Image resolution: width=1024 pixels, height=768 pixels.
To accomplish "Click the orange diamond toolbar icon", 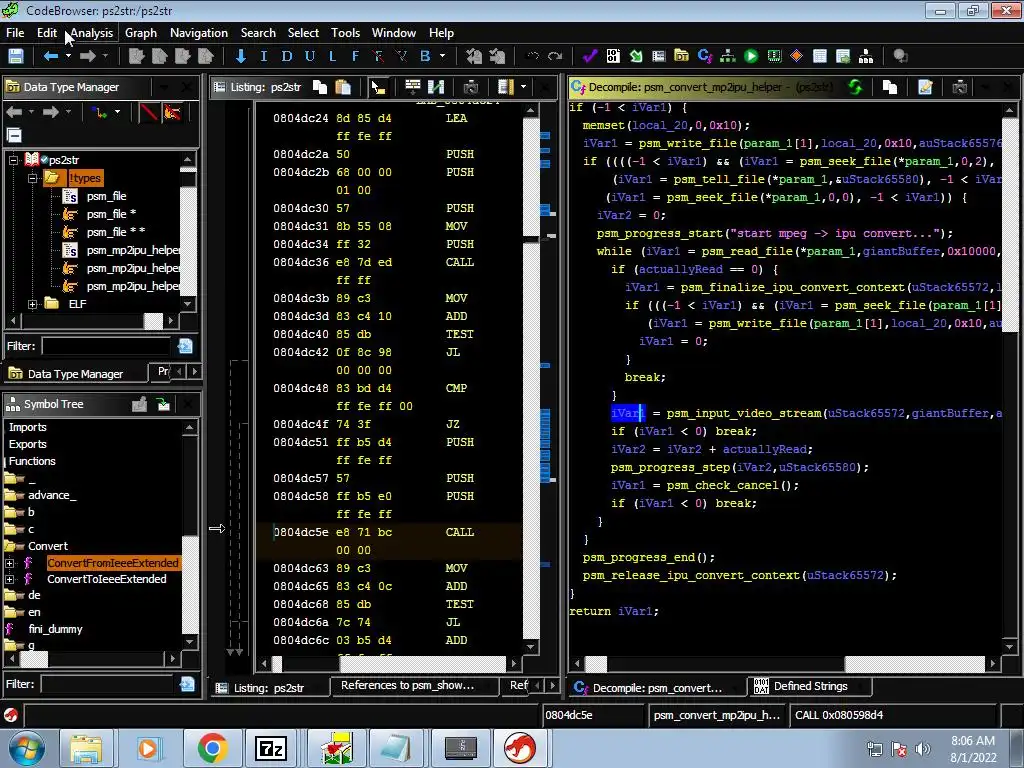I will (x=796, y=56).
